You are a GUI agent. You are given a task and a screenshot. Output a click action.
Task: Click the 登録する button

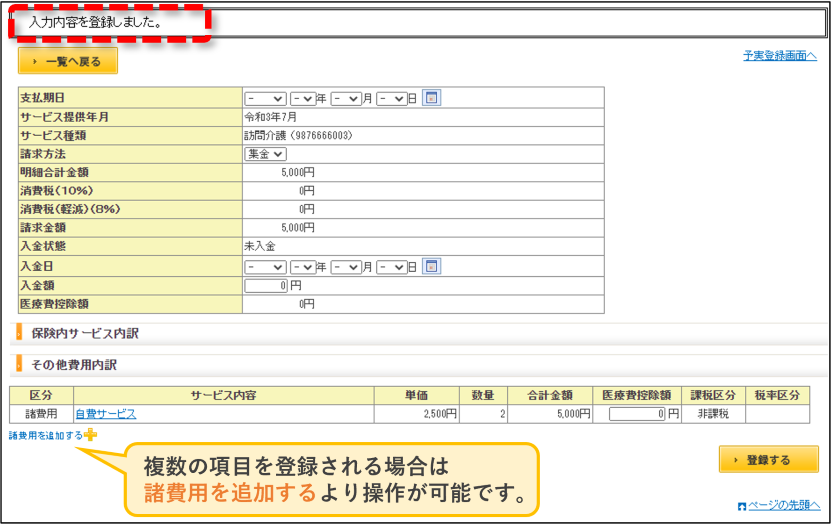pos(768,459)
